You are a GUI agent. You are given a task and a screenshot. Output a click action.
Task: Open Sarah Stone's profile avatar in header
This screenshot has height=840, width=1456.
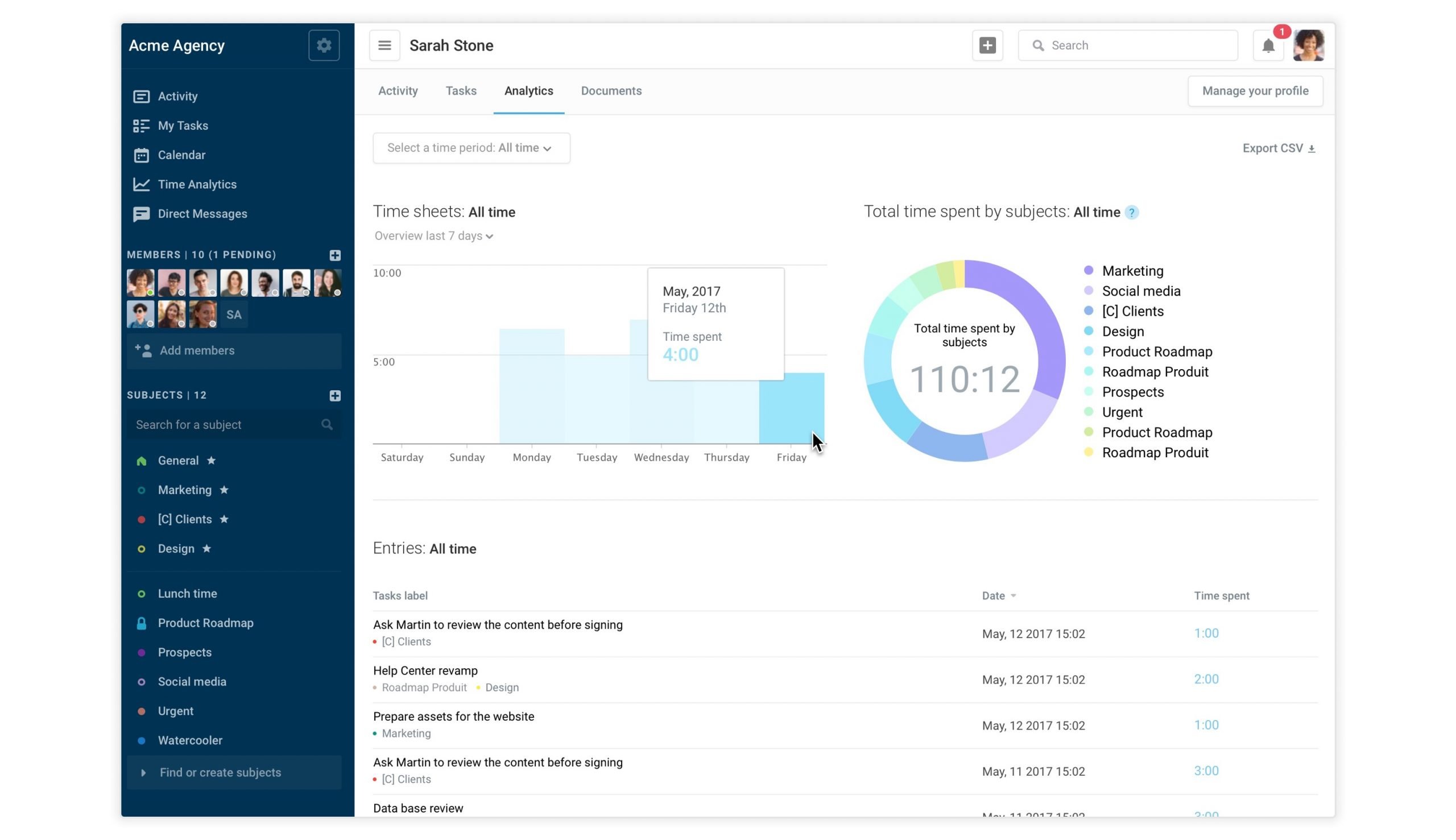pyautogui.click(x=1308, y=45)
